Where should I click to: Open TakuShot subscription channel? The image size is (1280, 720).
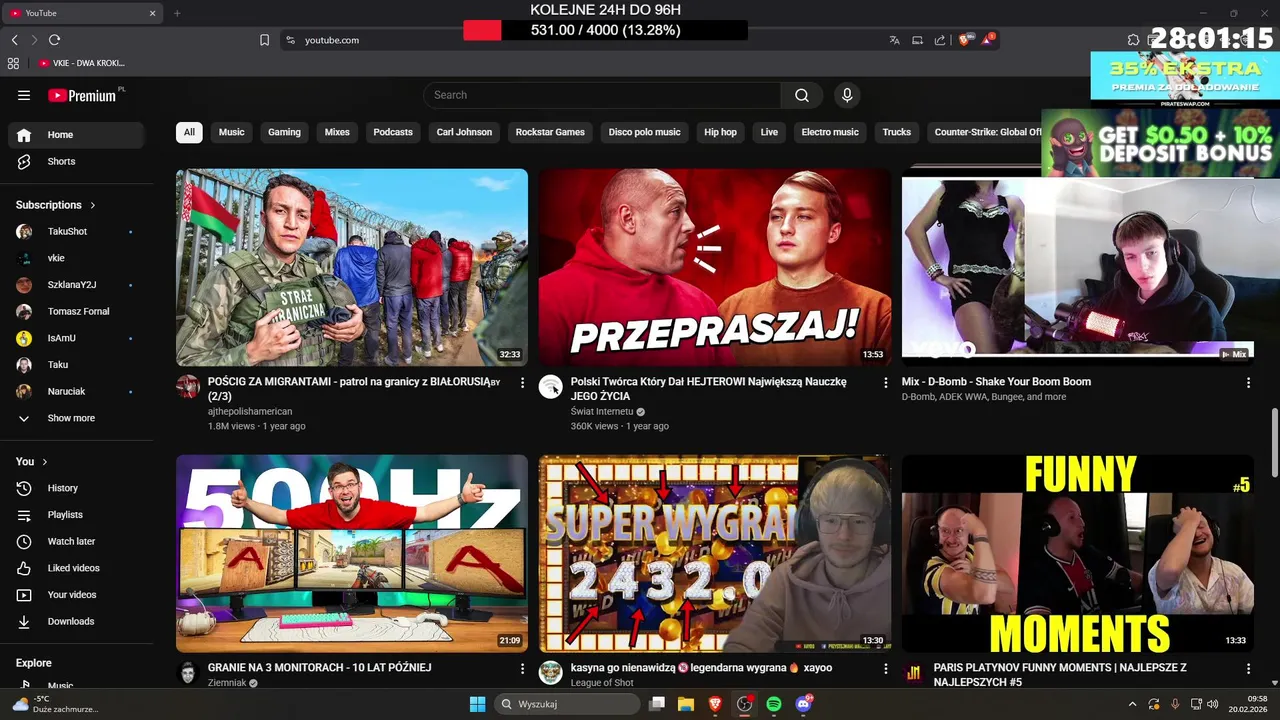pos(76,232)
